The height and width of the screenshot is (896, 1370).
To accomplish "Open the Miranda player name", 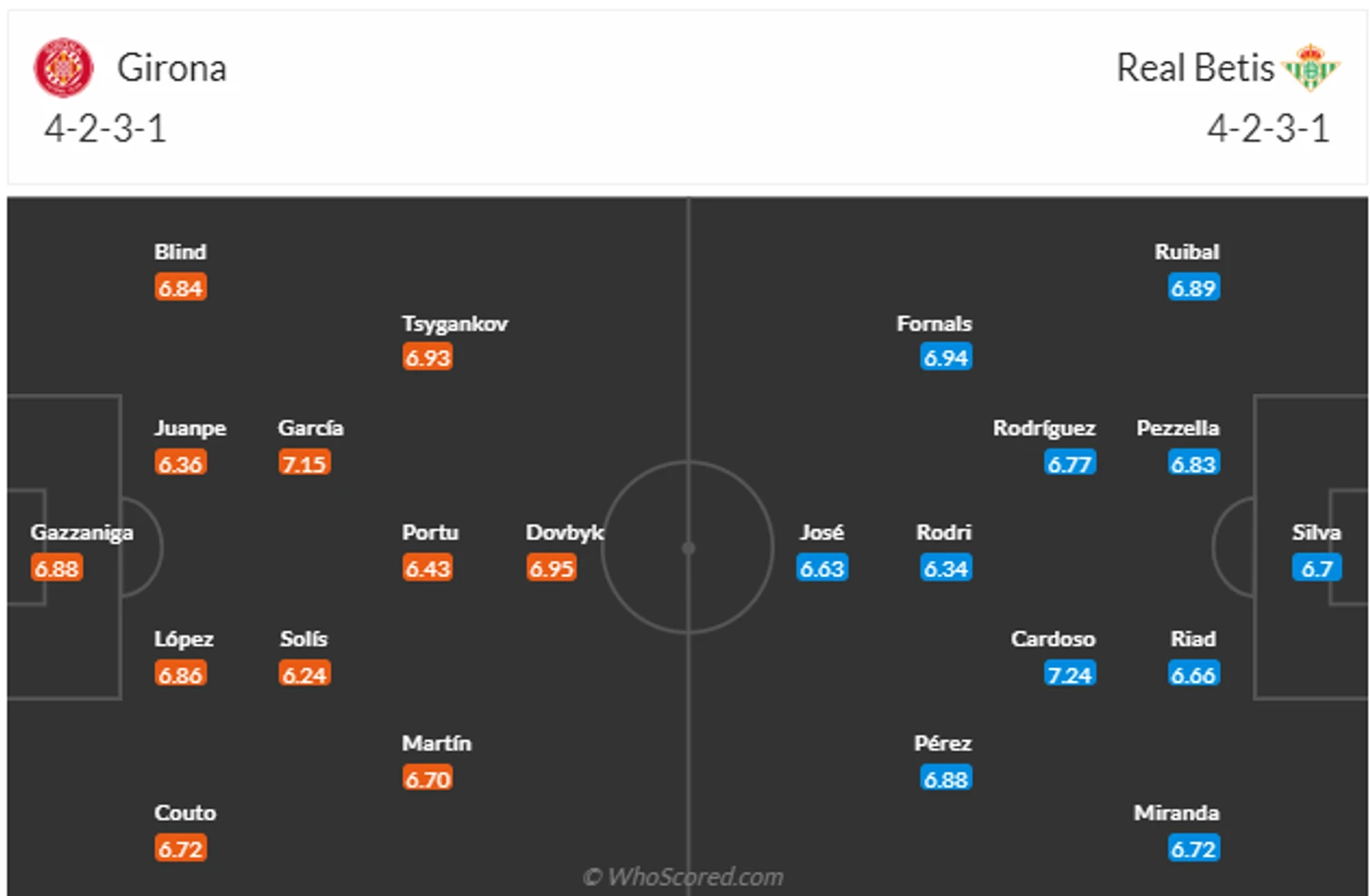I will point(1177,812).
